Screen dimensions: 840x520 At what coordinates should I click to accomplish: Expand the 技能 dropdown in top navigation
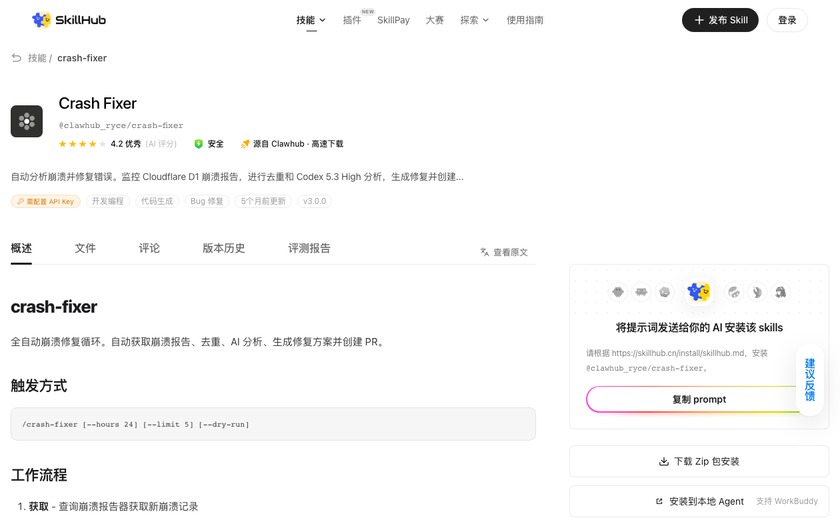coord(311,20)
